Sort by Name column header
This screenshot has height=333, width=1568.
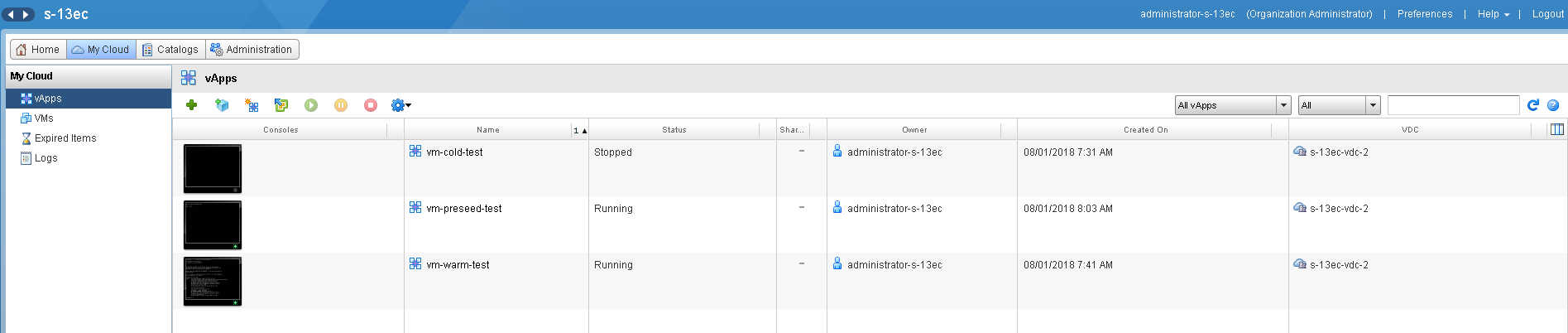click(x=488, y=129)
